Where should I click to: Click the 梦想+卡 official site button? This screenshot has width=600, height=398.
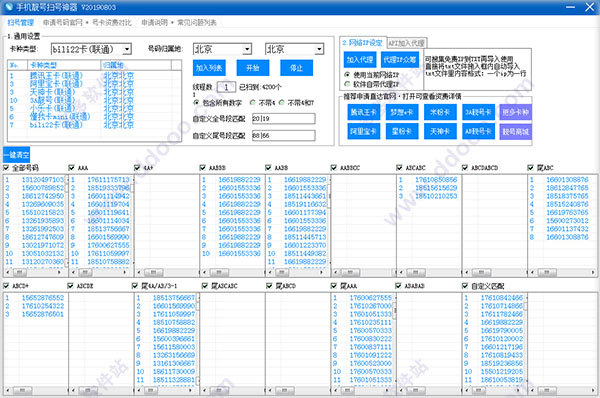(x=402, y=112)
